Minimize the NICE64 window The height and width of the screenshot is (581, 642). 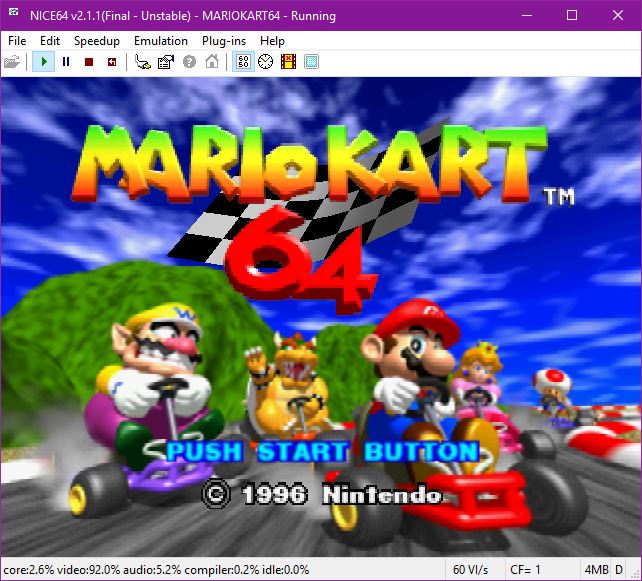tap(527, 16)
